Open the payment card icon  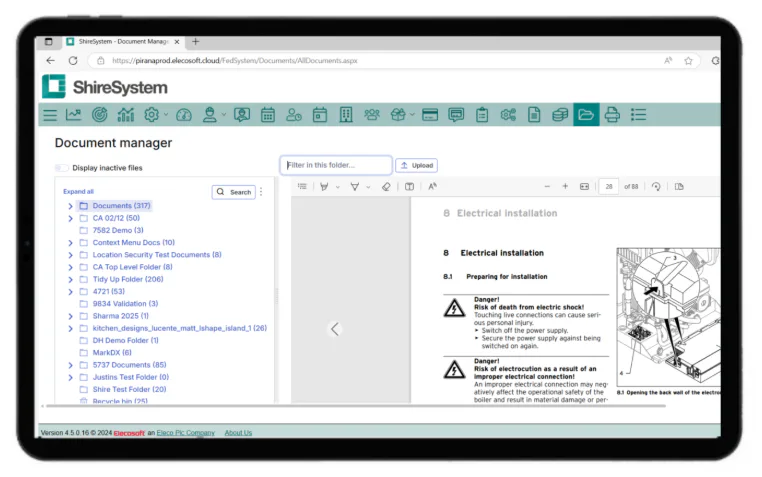click(430, 115)
